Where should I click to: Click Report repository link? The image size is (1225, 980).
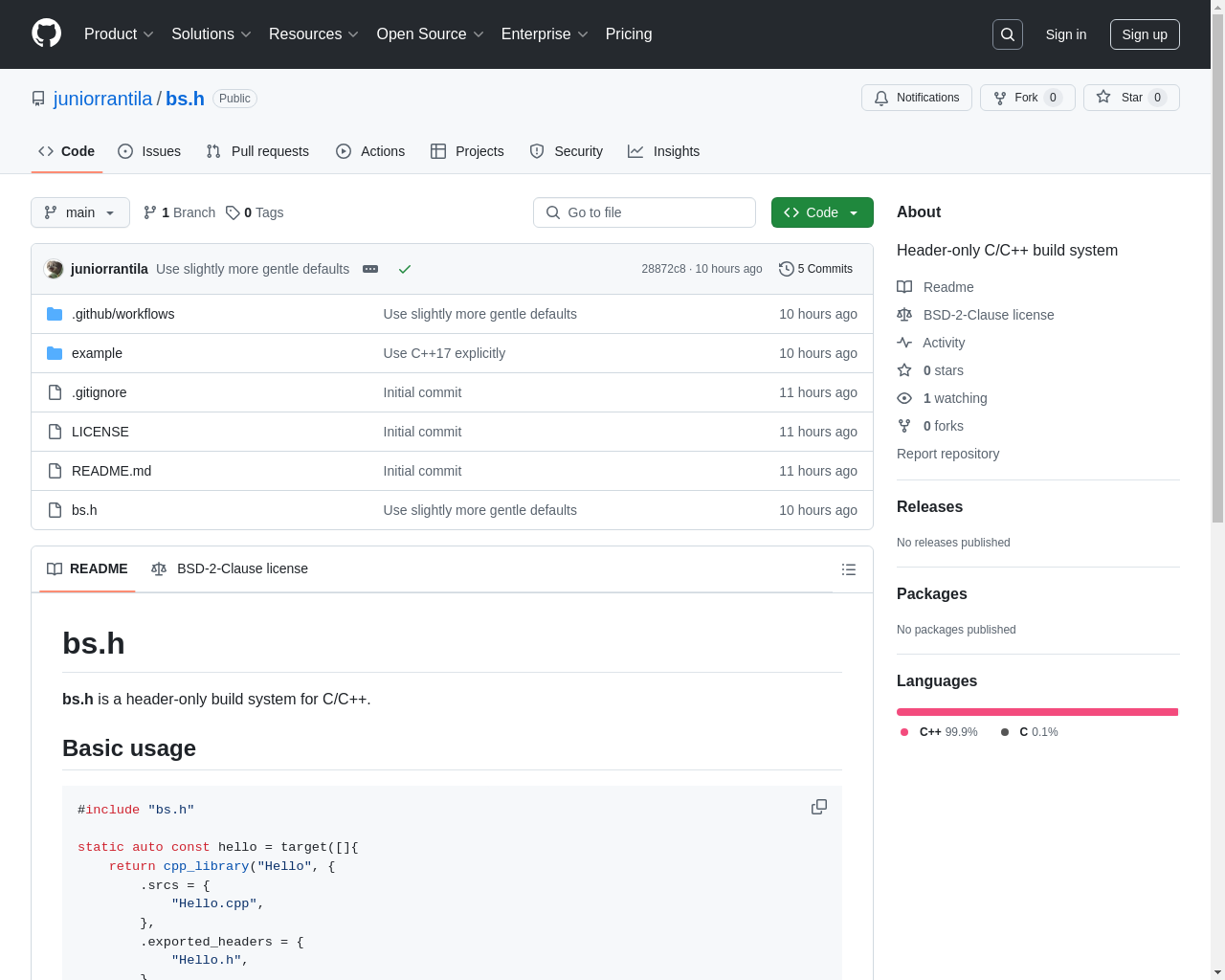click(x=947, y=454)
